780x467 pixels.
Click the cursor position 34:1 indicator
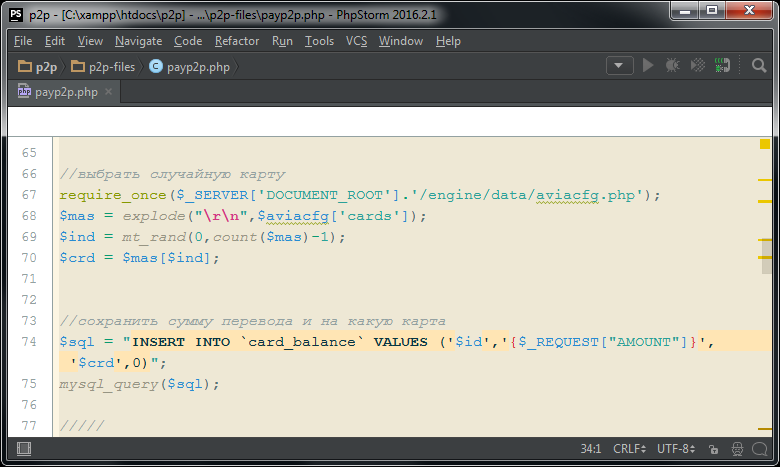[x=590, y=449]
